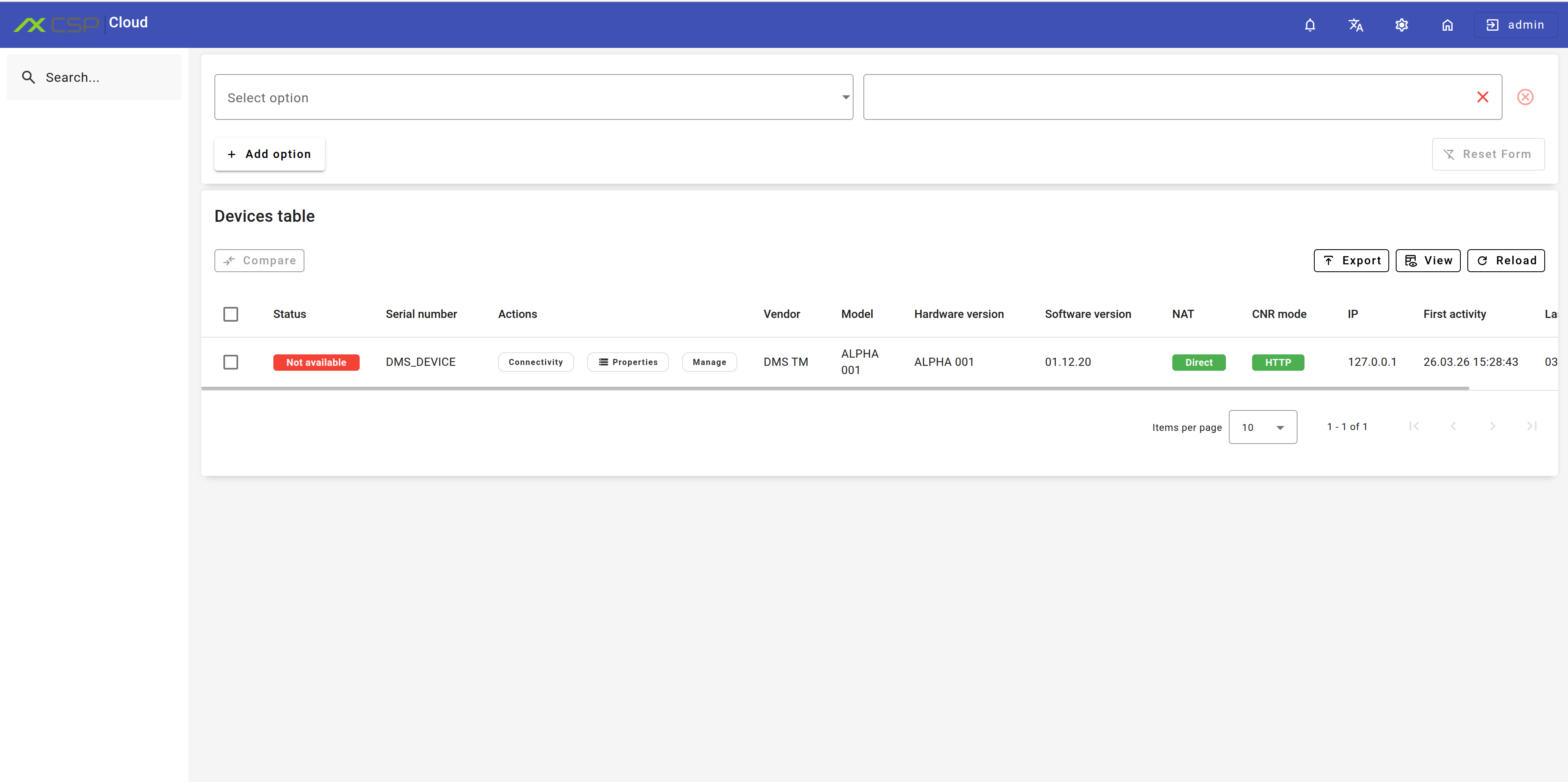Open the Items per page dropdown
1568x782 pixels.
pos(1262,427)
